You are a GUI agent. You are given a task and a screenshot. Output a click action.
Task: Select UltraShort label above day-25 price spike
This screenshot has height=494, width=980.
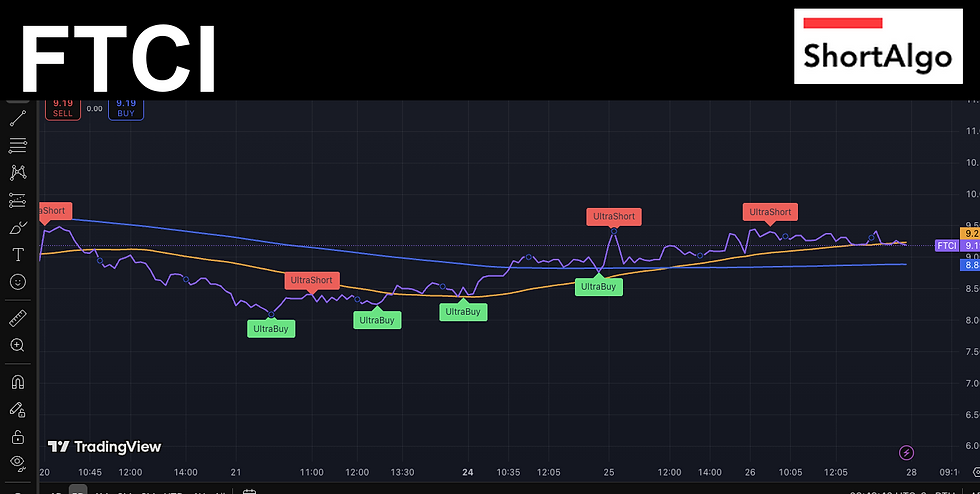point(614,216)
